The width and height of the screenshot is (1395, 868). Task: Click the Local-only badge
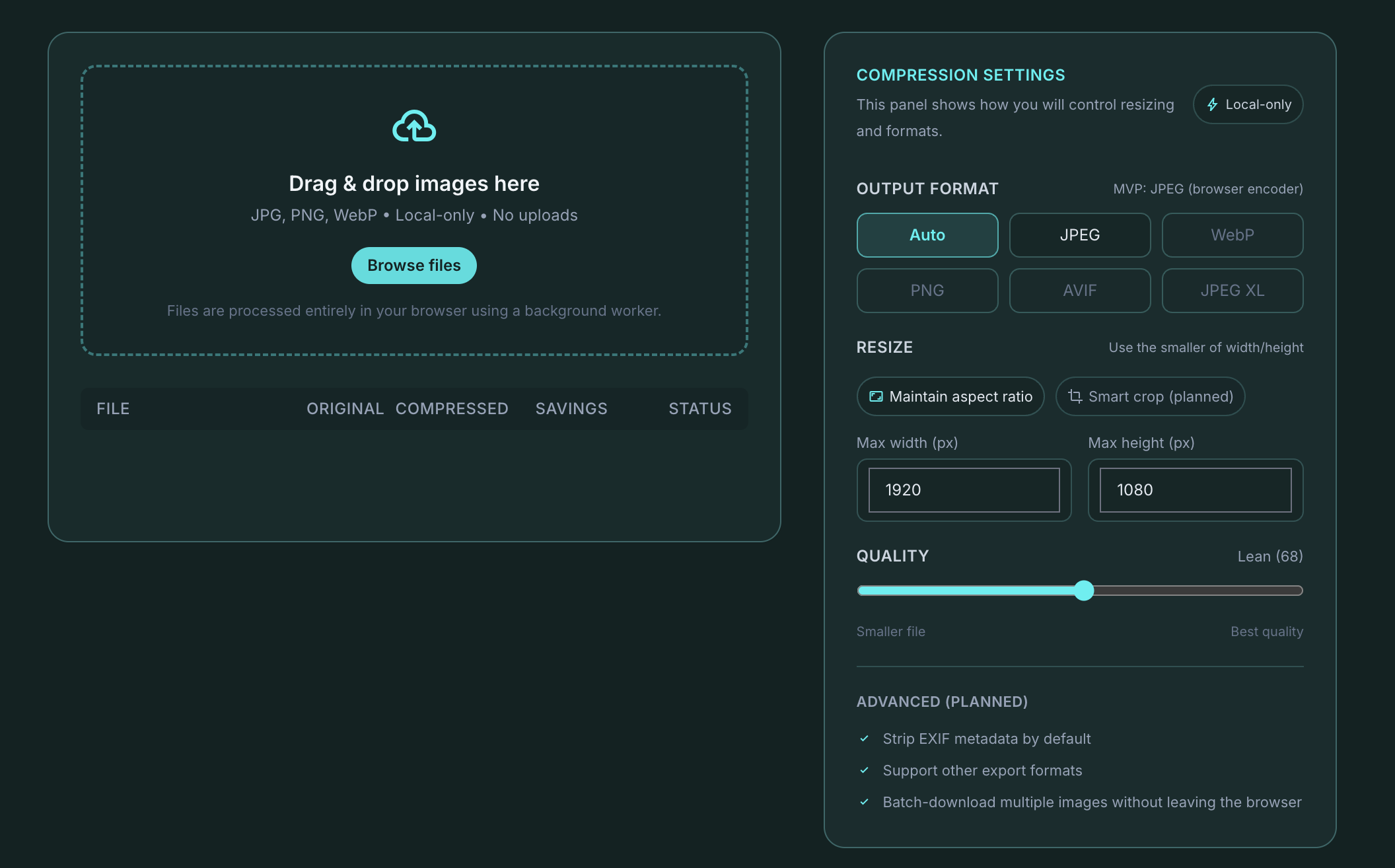1248,104
